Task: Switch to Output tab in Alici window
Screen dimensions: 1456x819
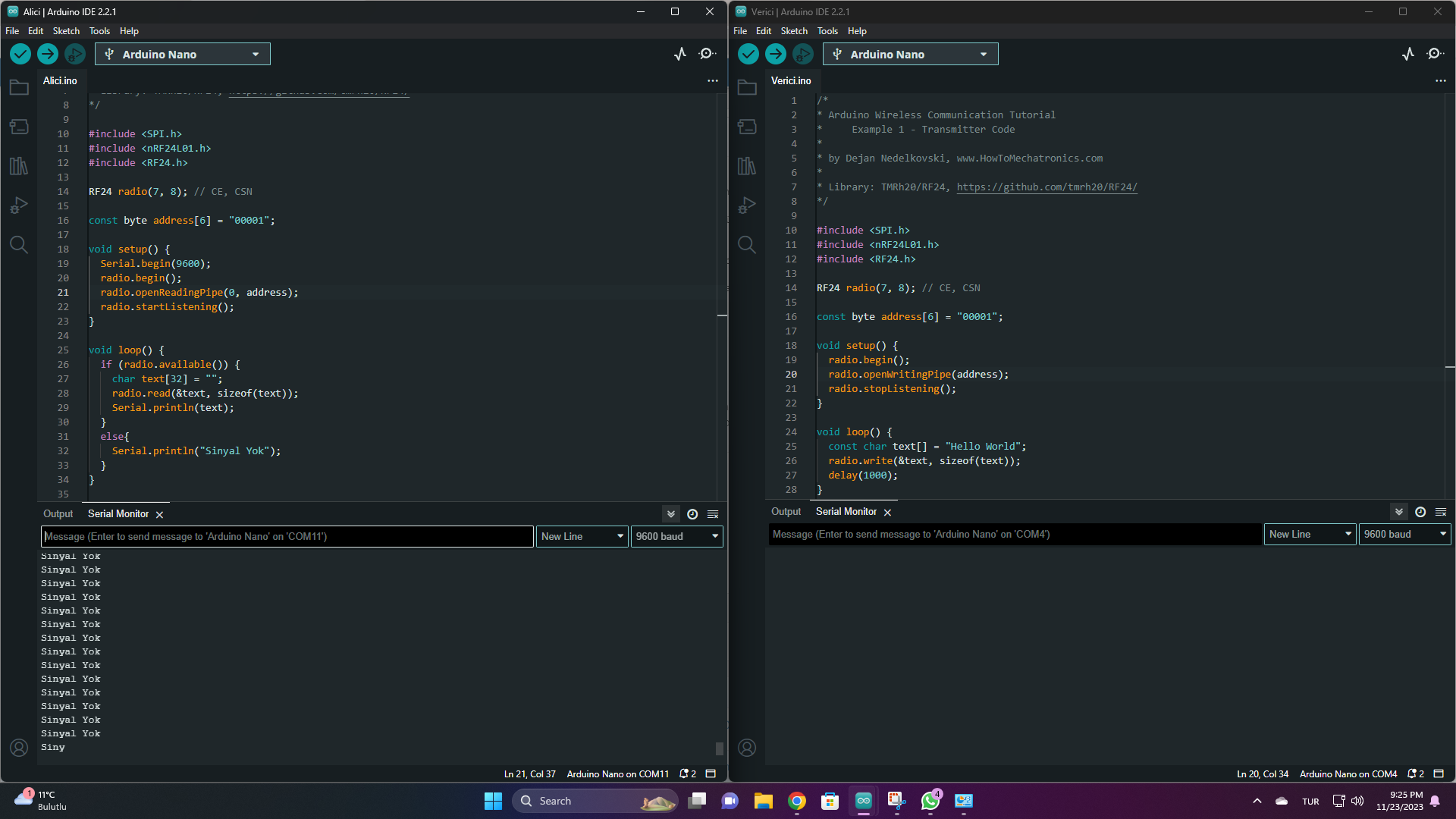Action: 58,514
